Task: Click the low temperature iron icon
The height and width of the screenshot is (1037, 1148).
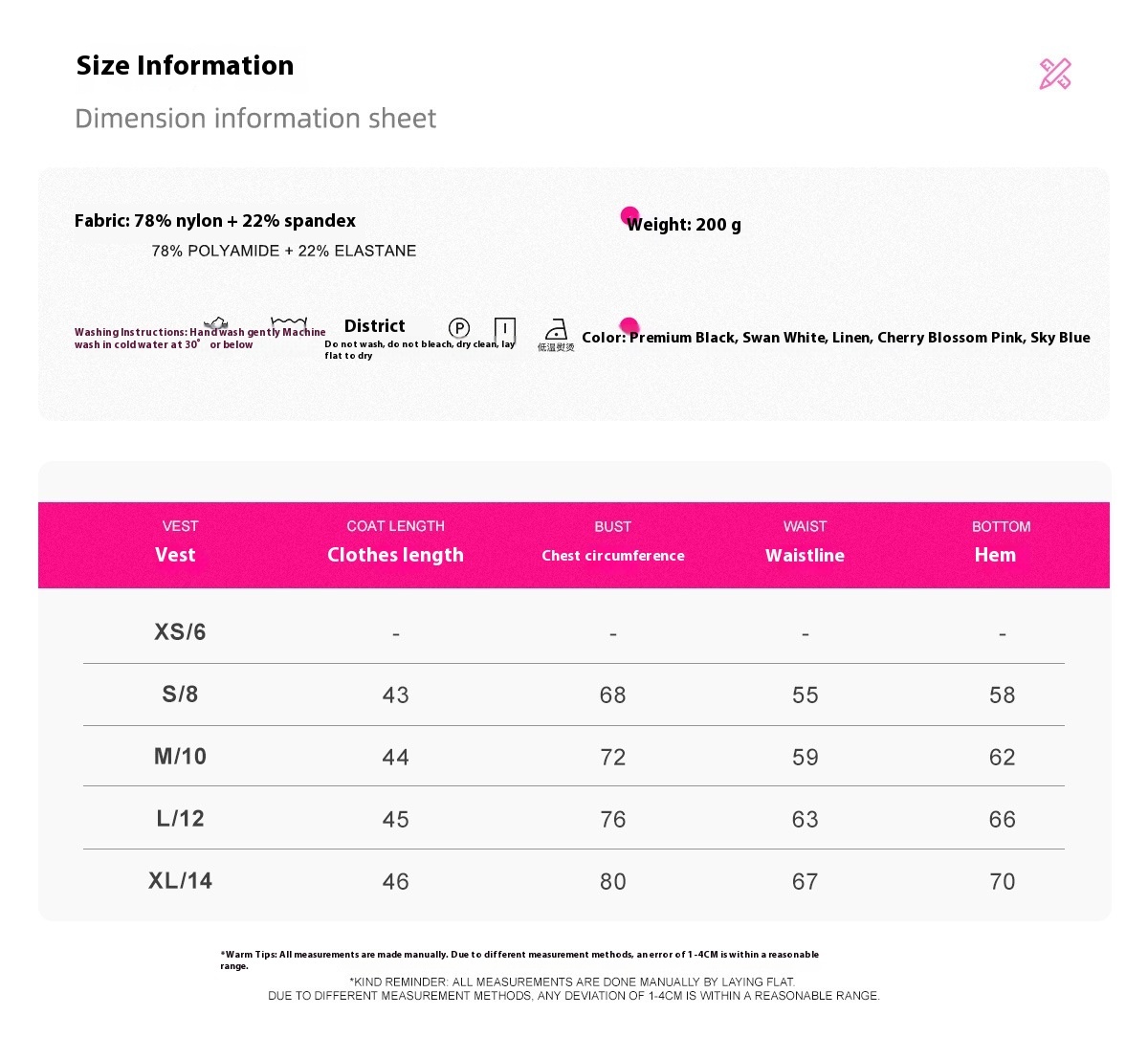Action: 556,330
